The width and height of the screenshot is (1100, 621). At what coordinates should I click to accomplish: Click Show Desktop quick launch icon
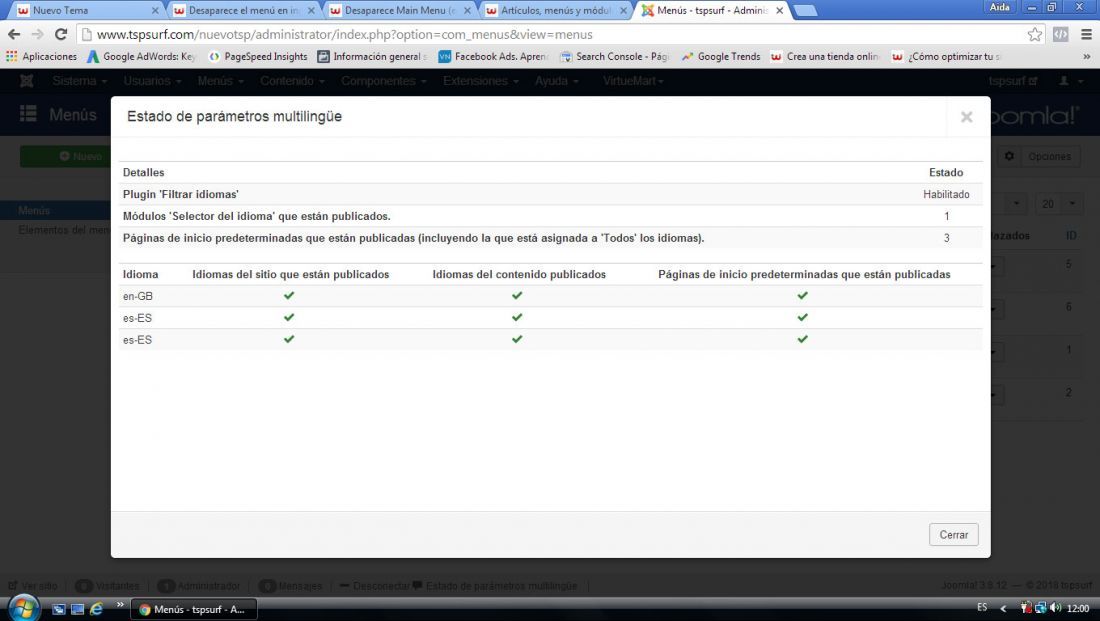pos(78,609)
